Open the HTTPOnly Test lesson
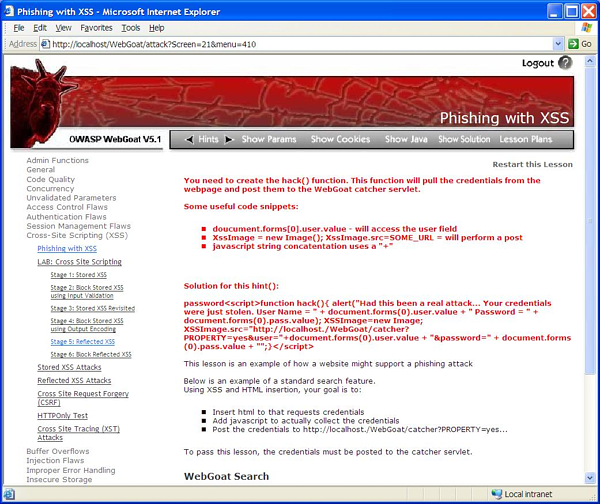600x504 pixels. pyautogui.click(x=62, y=416)
